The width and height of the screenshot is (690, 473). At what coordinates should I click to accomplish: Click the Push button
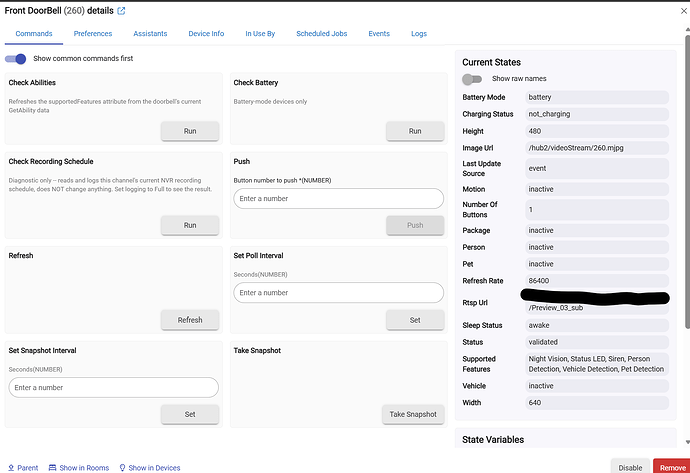tap(415, 225)
